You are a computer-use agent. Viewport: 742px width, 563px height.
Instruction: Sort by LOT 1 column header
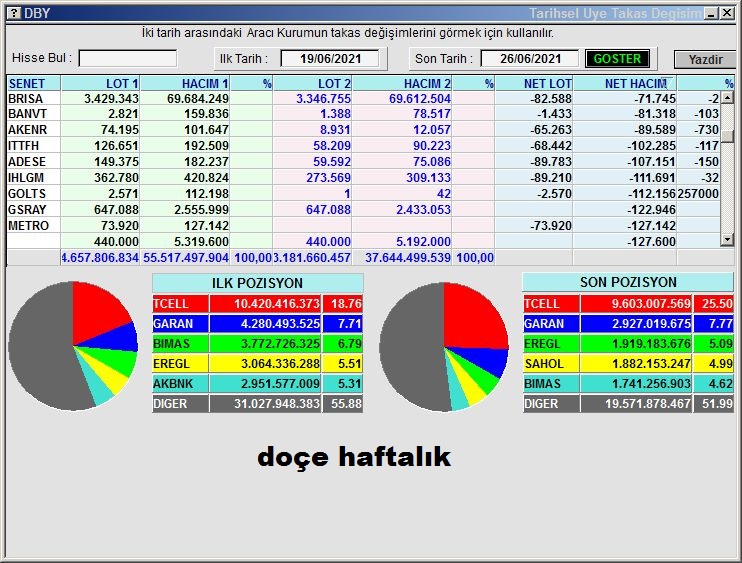pyautogui.click(x=100, y=83)
